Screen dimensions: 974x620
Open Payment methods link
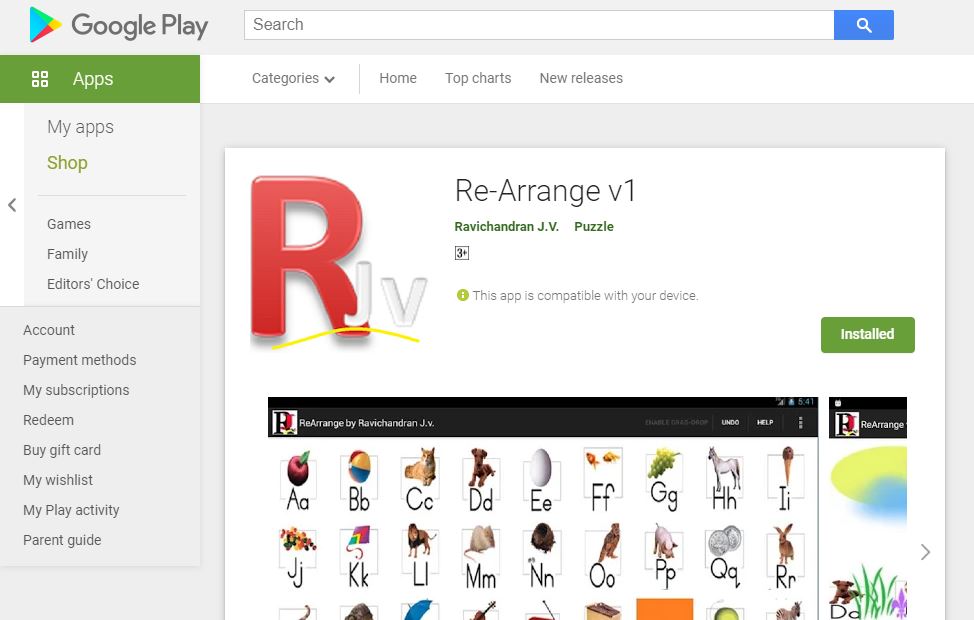tap(80, 360)
